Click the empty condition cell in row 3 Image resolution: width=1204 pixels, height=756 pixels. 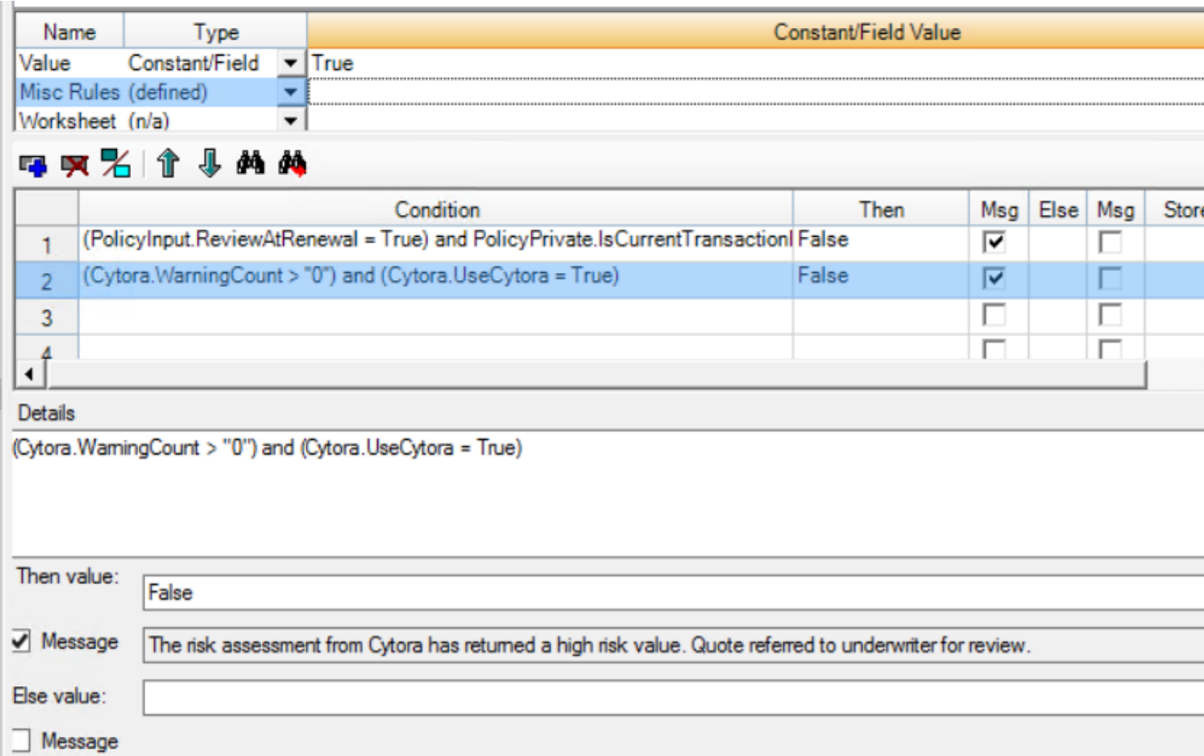click(436, 317)
